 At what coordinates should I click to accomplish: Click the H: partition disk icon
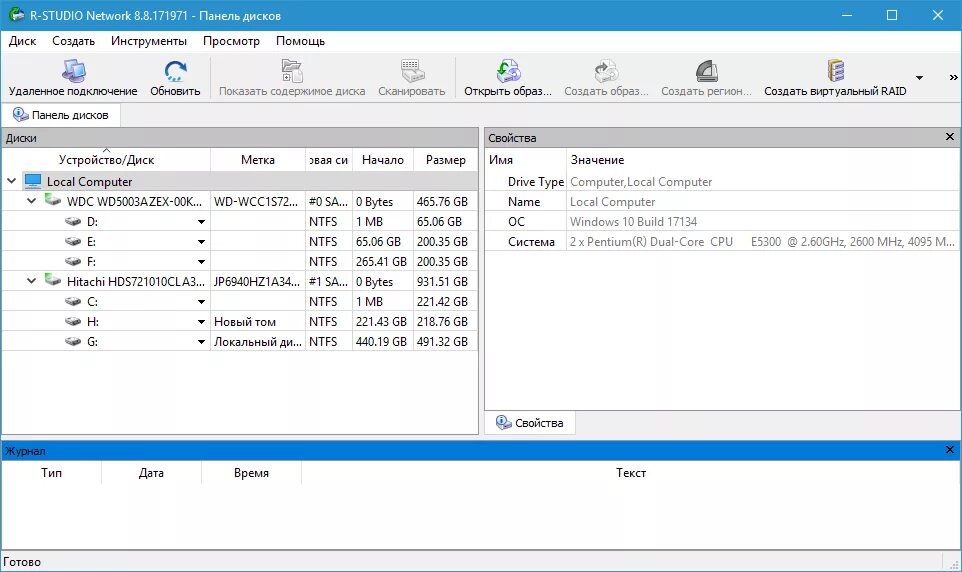[73, 321]
